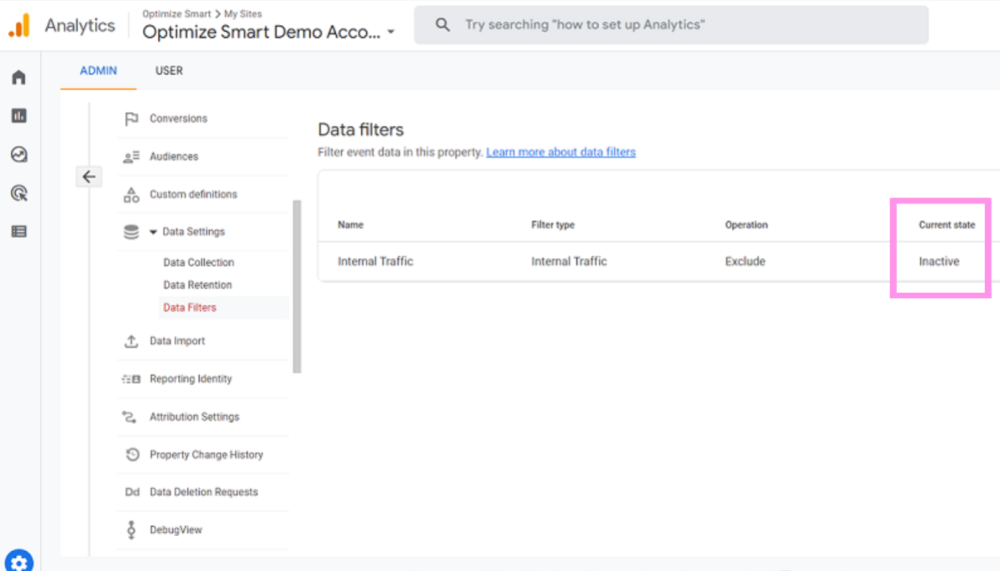Click the Google Analytics logo
1000x571 pixels.
click(19, 26)
